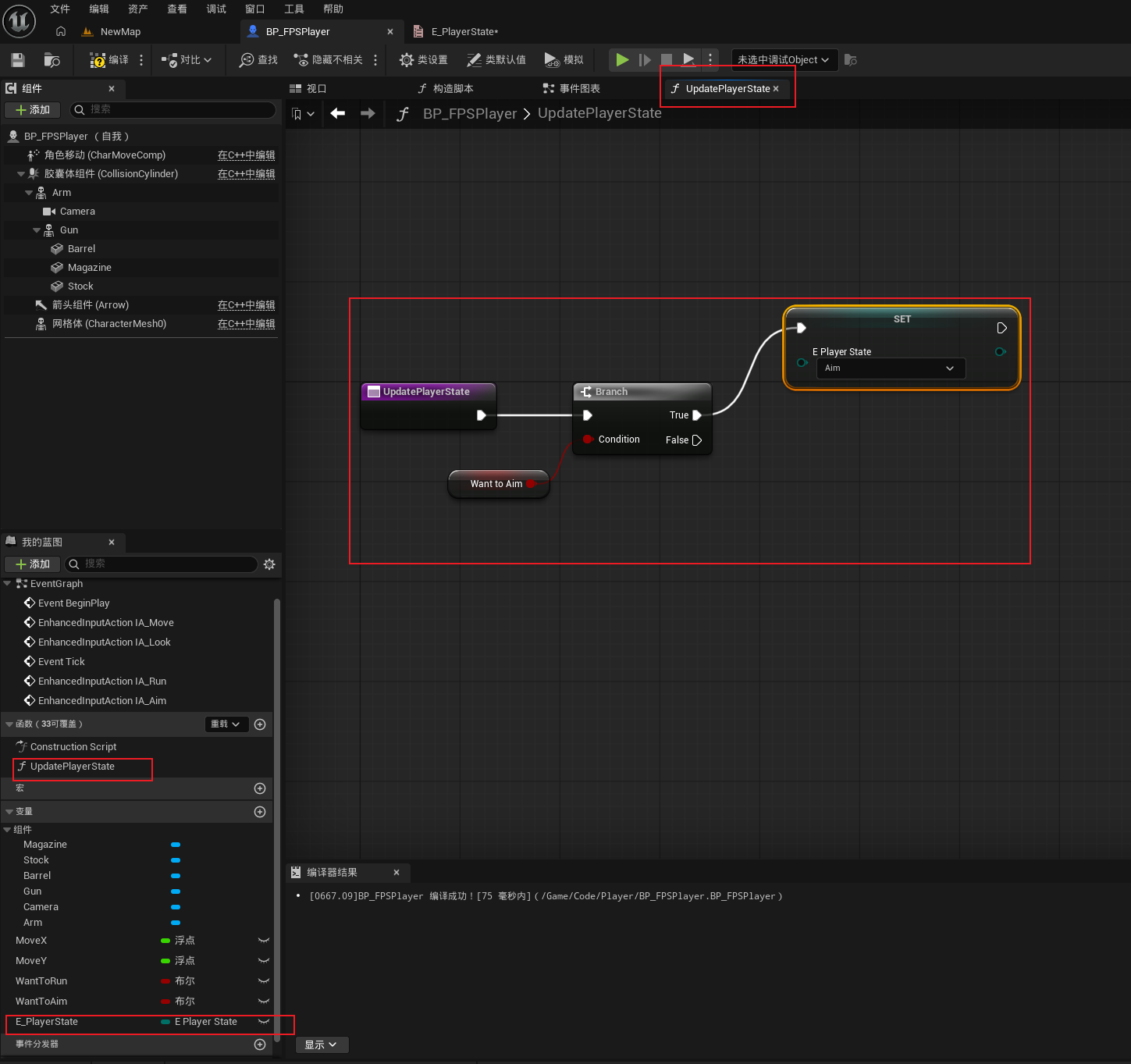Screen dimensions: 1131x1064
Task: Open the Show (显示) dropdown in compiler results
Action: (x=322, y=1045)
